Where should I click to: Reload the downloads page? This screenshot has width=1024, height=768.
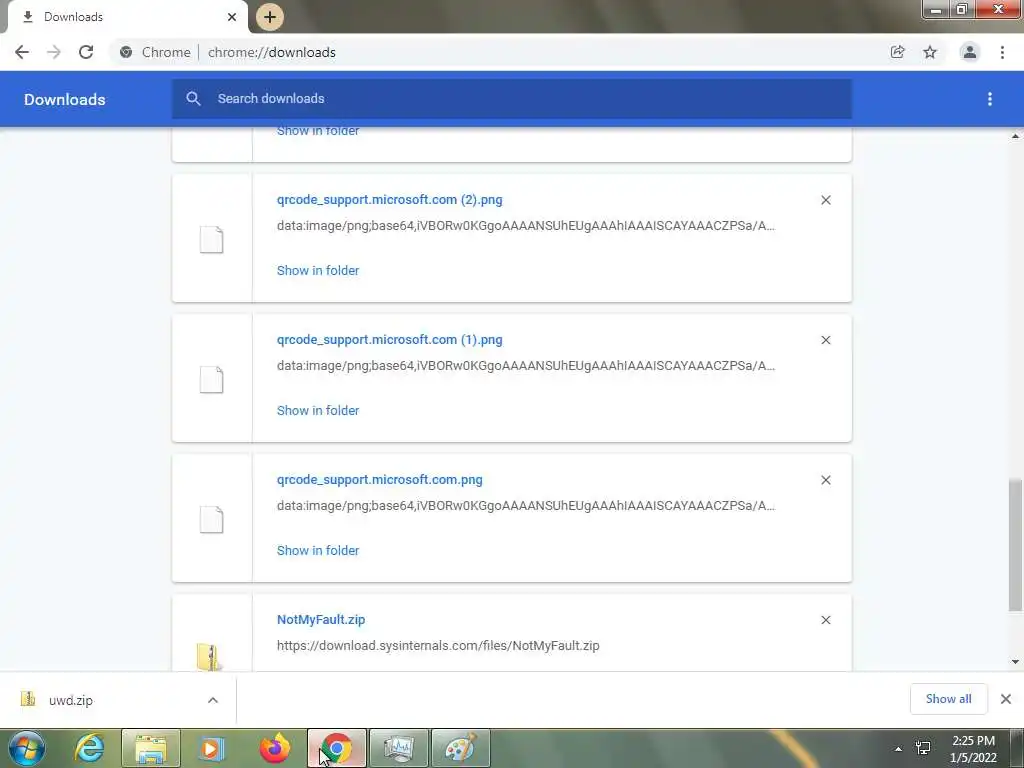pyautogui.click(x=86, y=52)
